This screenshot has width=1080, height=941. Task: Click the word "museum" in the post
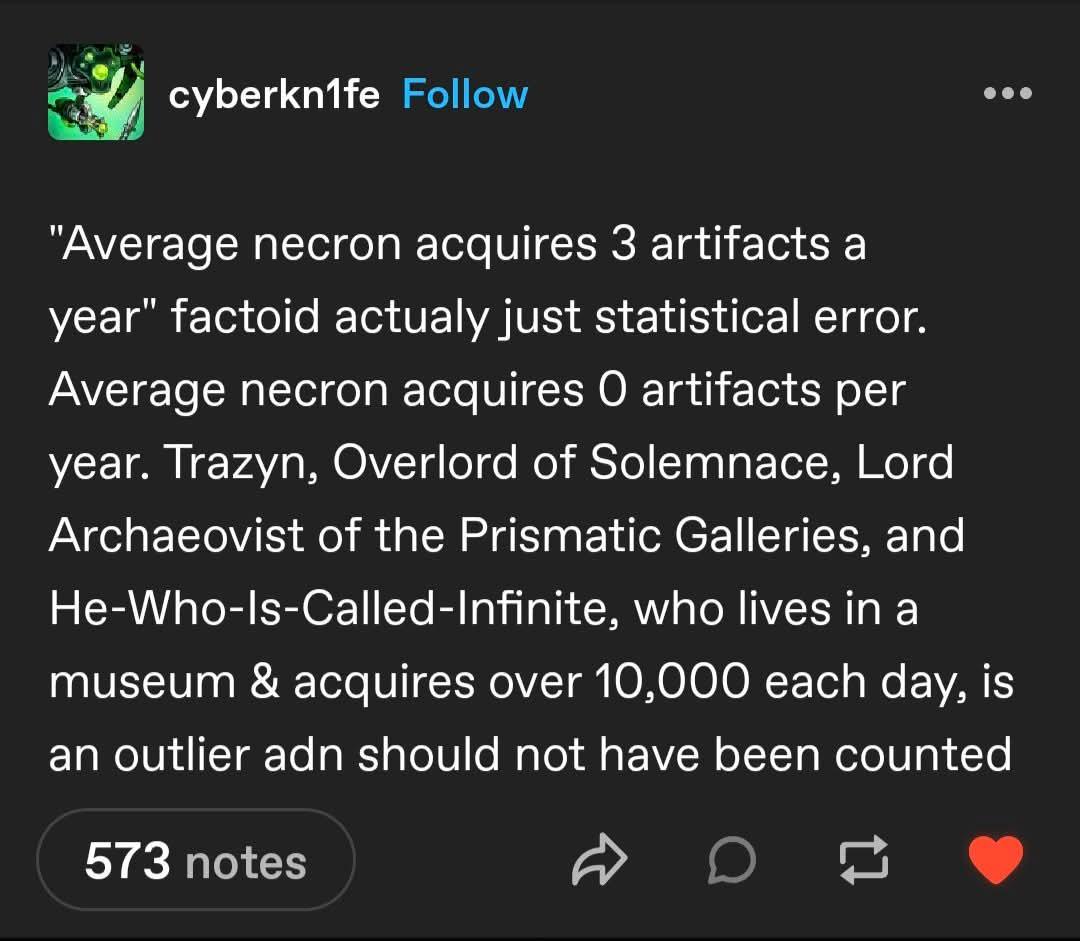click(145, 682)
